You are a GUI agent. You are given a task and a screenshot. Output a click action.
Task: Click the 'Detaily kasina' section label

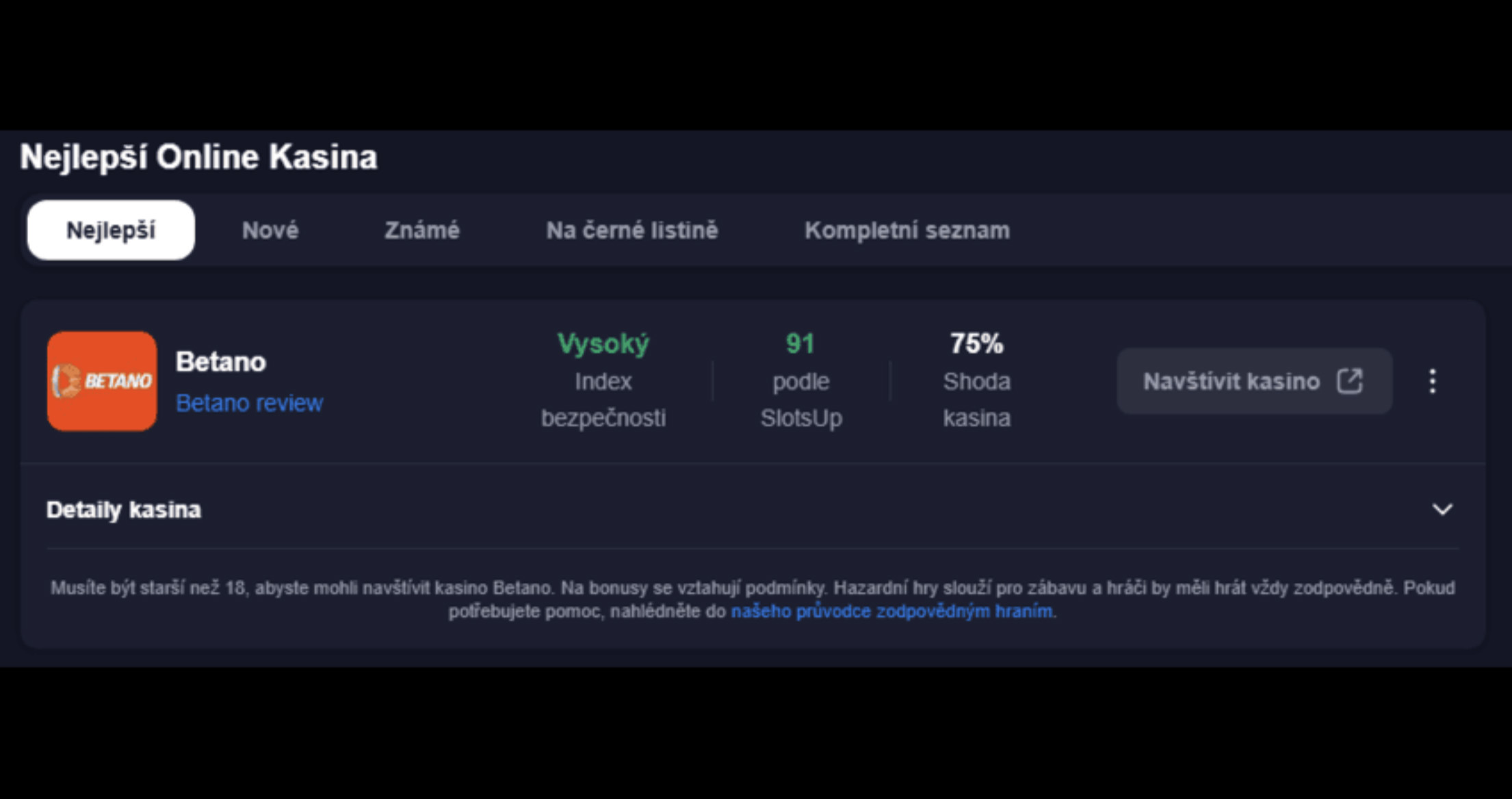click(124, 510)
